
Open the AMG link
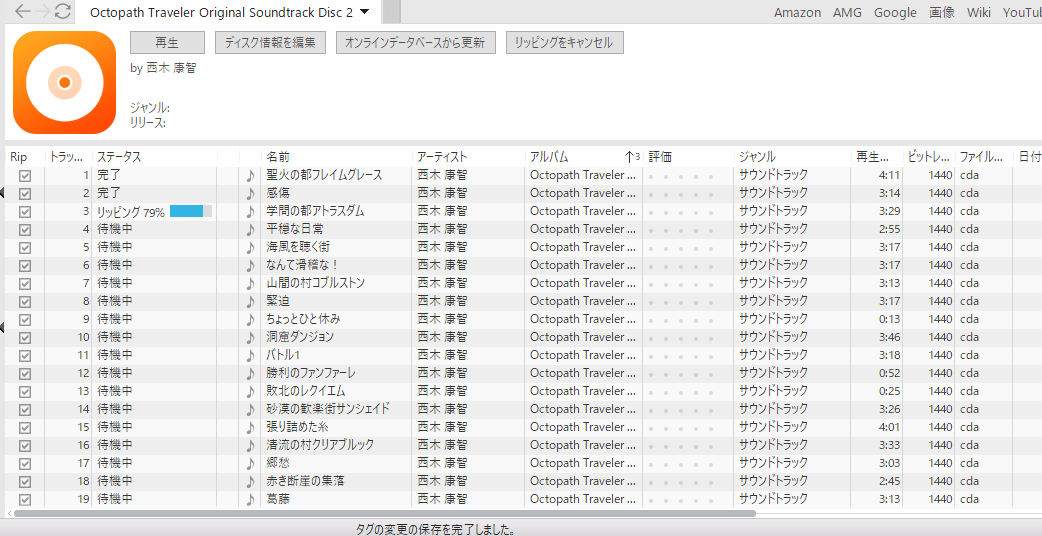pyautogui.click(x=847, y=13)
